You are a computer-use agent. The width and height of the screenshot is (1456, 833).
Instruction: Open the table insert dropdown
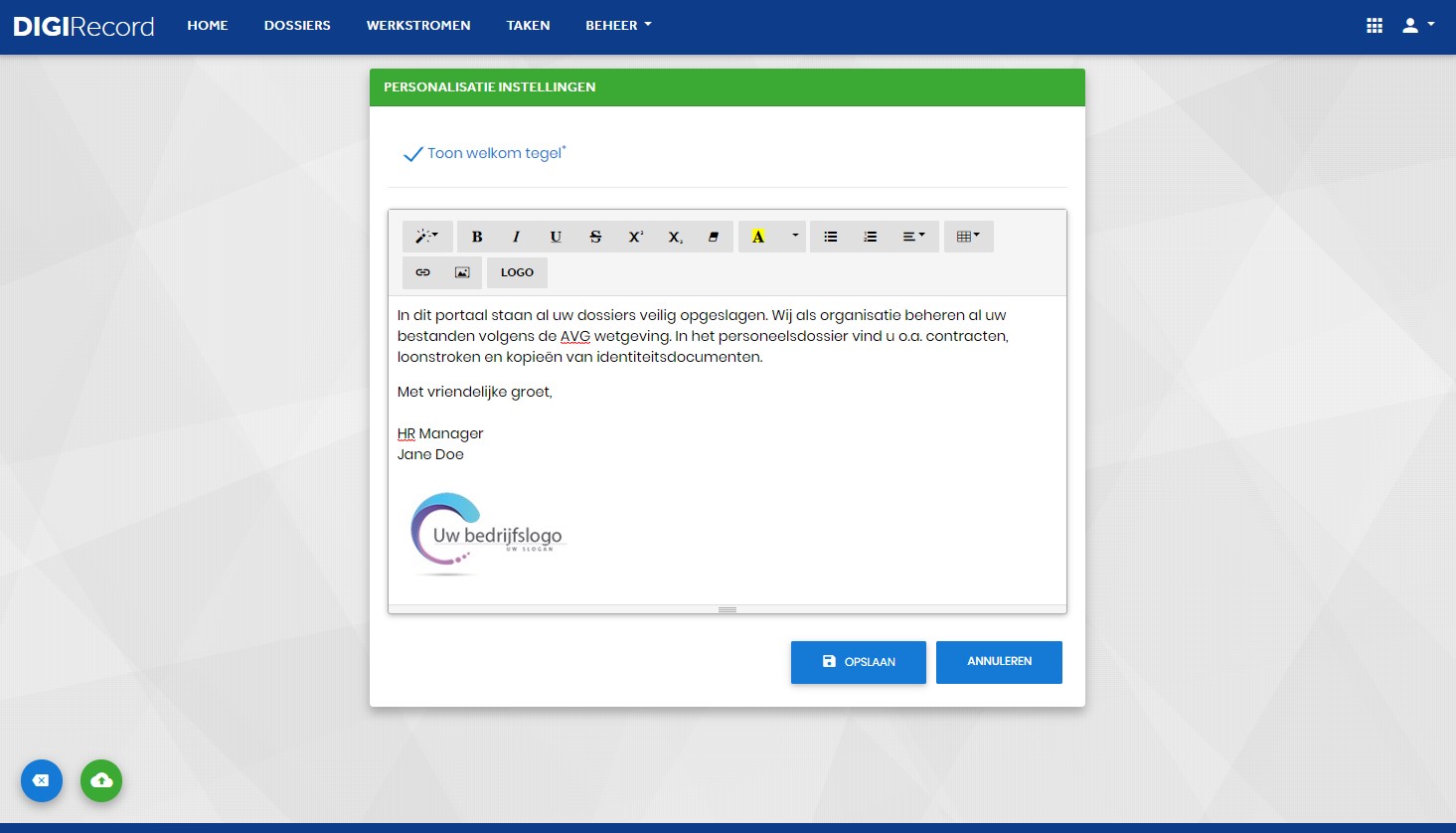969,237
